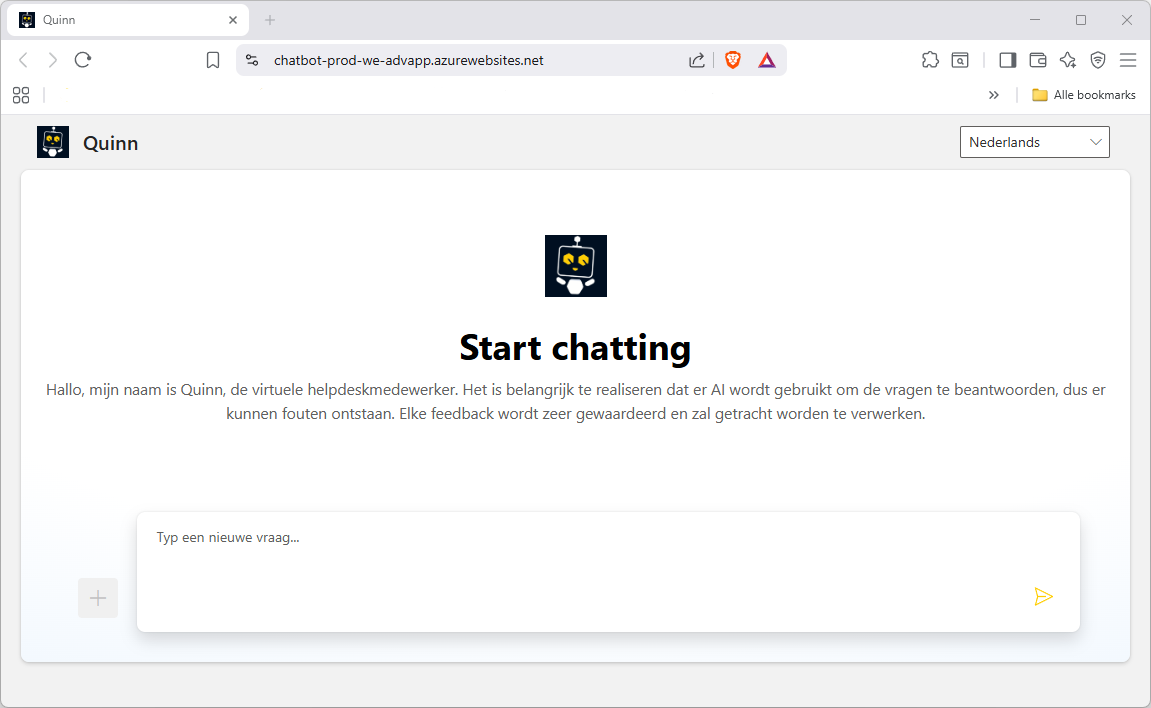
Task: Open Brave Shields lion icon
Action: [733, 60]
